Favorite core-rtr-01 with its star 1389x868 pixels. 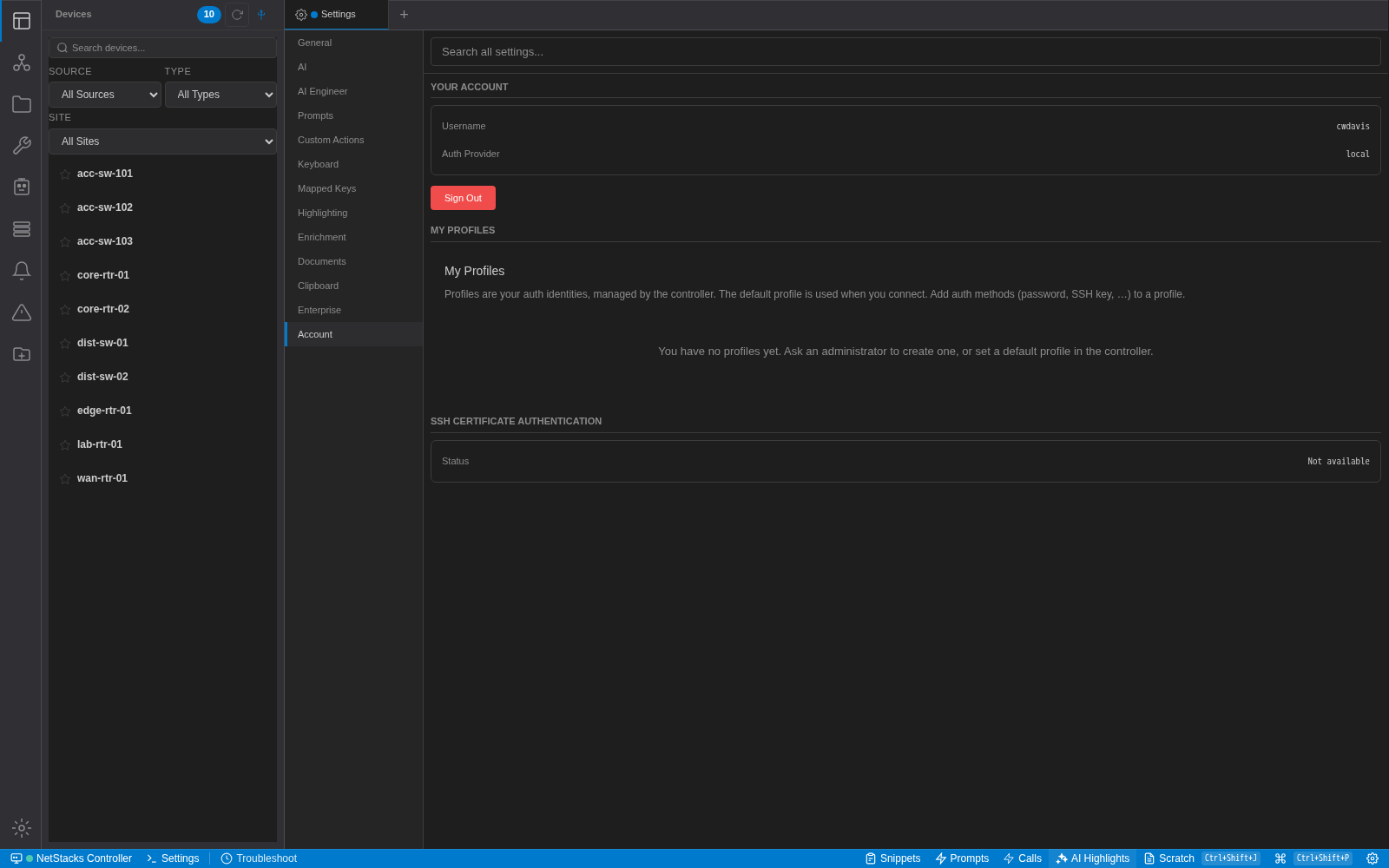[x=65, y=276]
